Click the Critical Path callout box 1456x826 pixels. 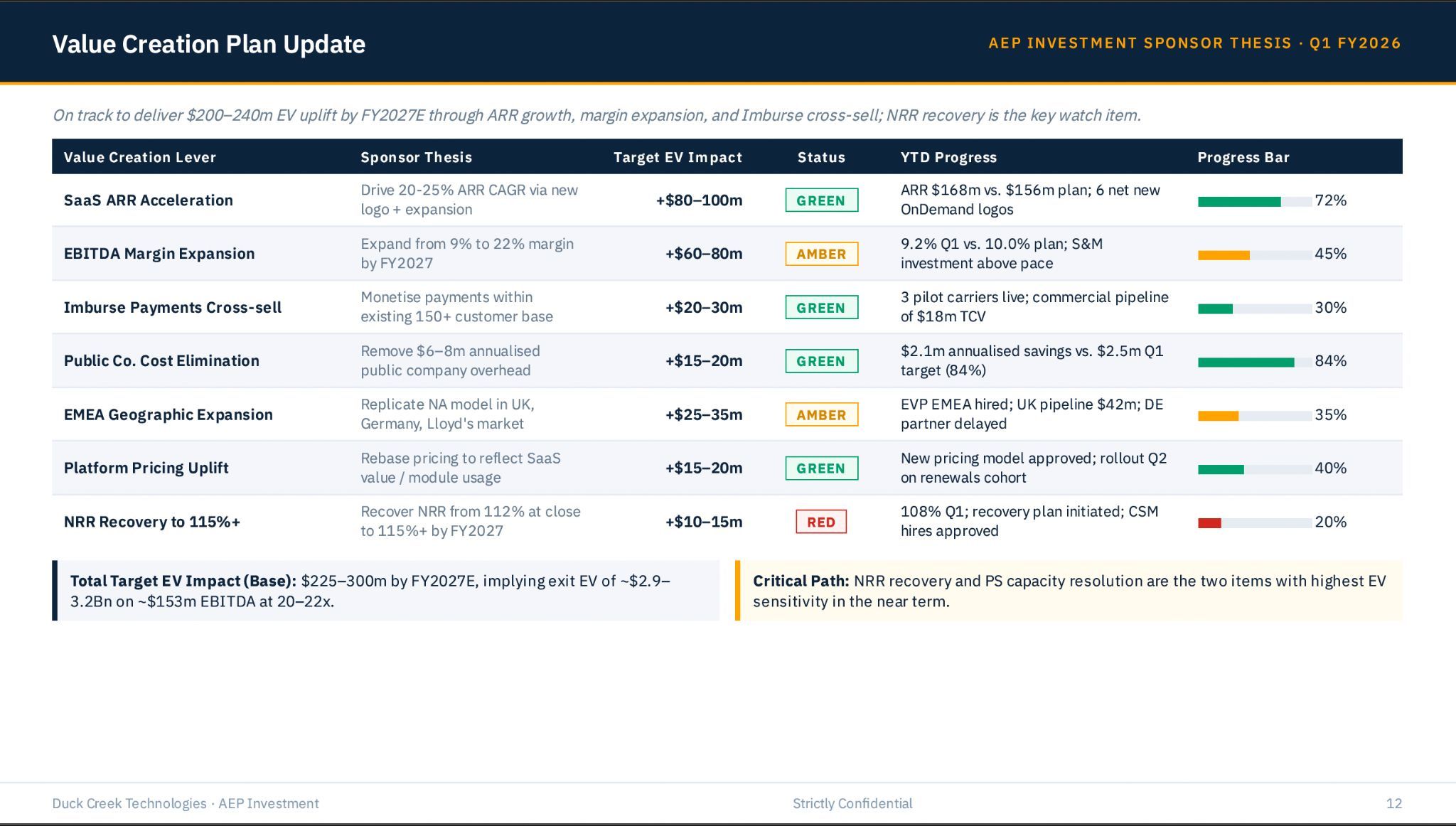click(1069, 591)
